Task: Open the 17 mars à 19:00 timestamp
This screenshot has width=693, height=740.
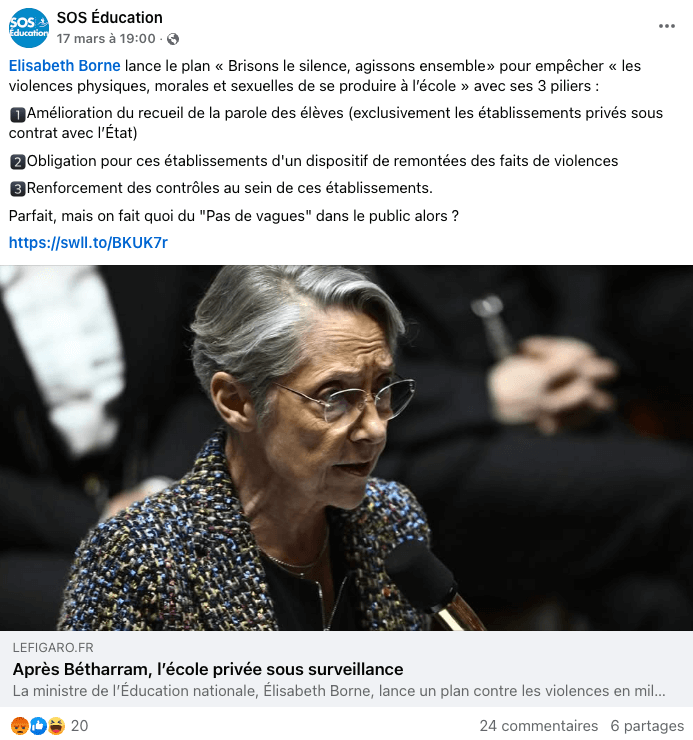Action: tap(106, 39)
